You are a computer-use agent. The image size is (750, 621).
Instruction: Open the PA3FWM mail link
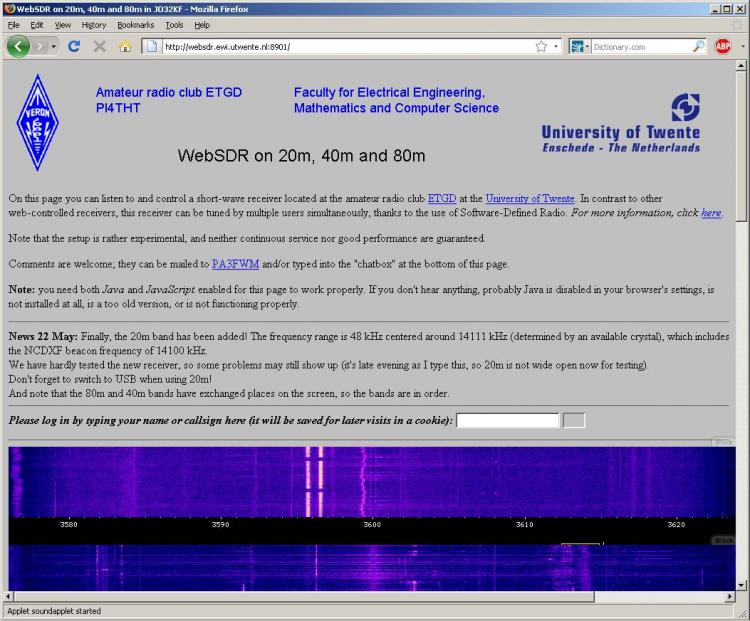(x=235, y=264)
